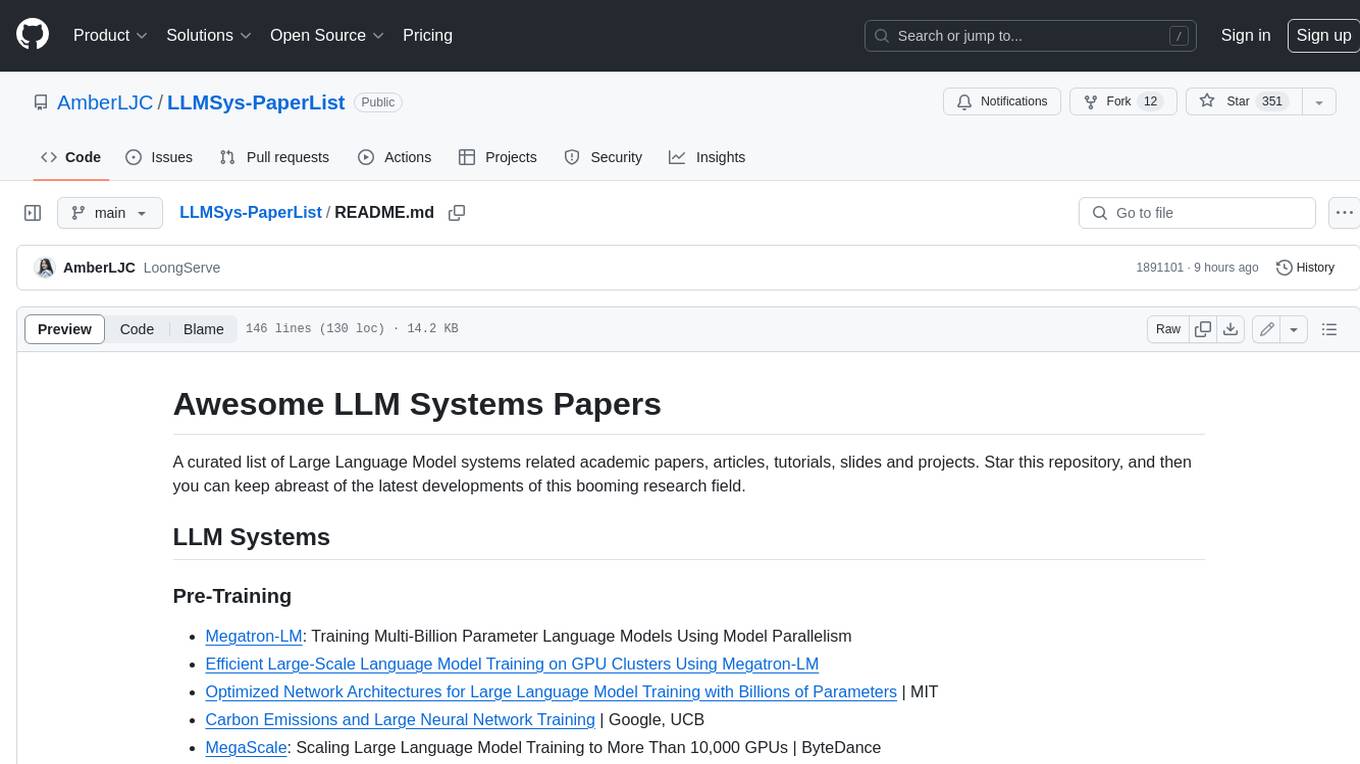
Task: Expand the Open Source menu
Action: click(327, 35)
